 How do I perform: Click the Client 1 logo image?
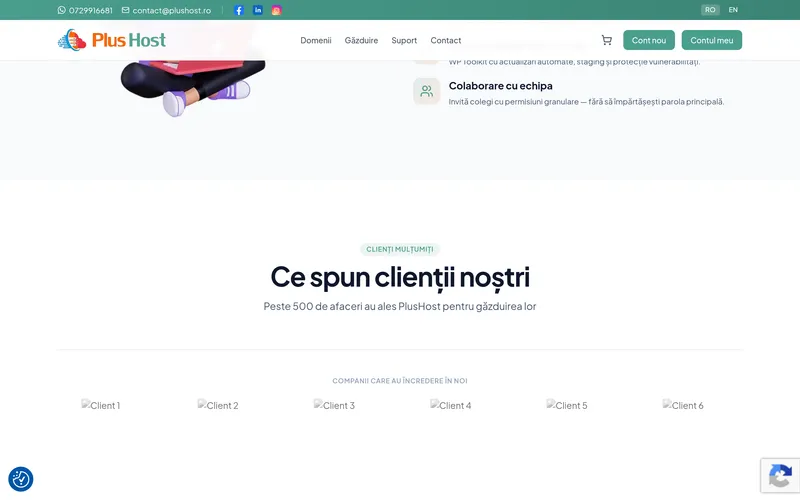point(101,405)
